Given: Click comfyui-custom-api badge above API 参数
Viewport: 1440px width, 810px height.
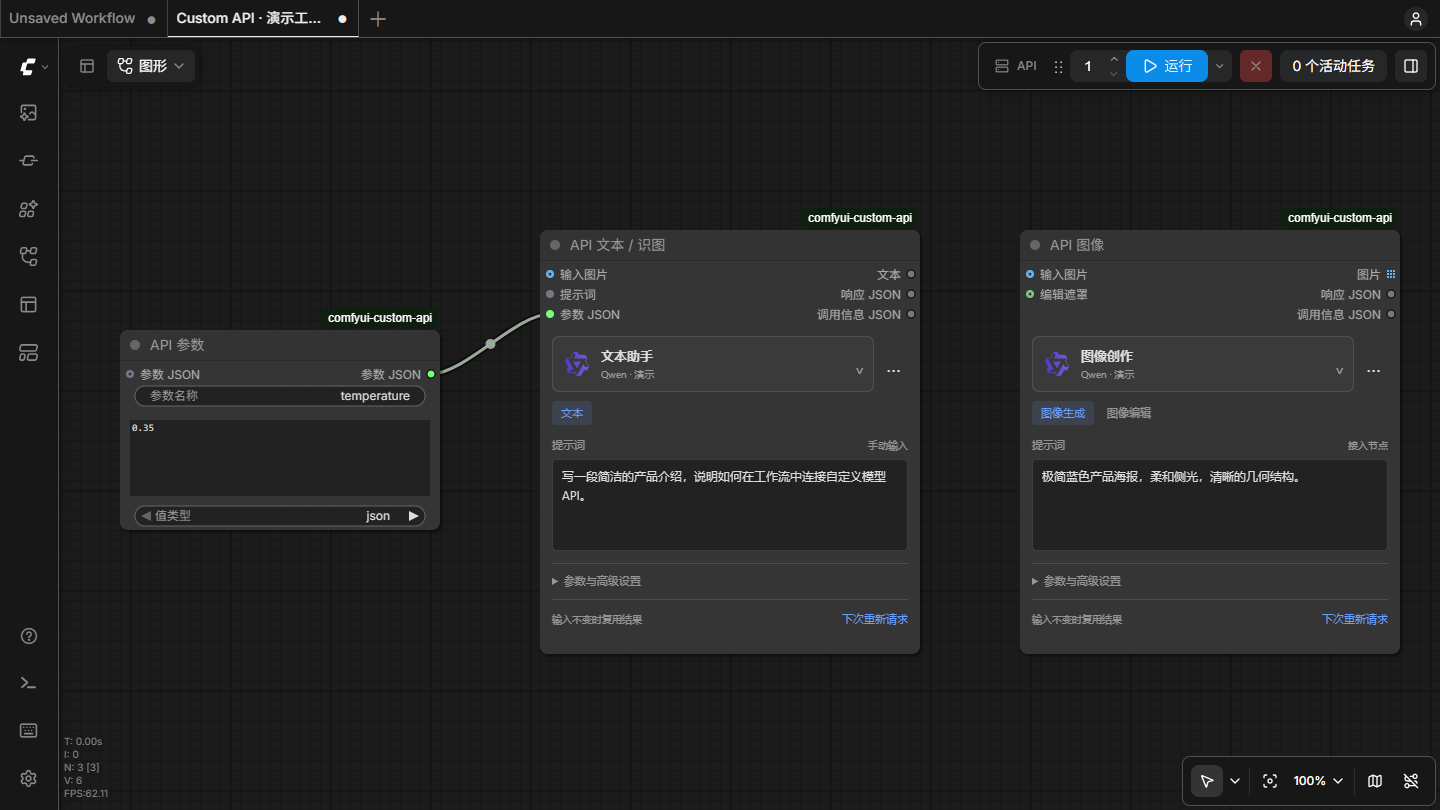Looking at the screenshot, I should click(380, 318).
